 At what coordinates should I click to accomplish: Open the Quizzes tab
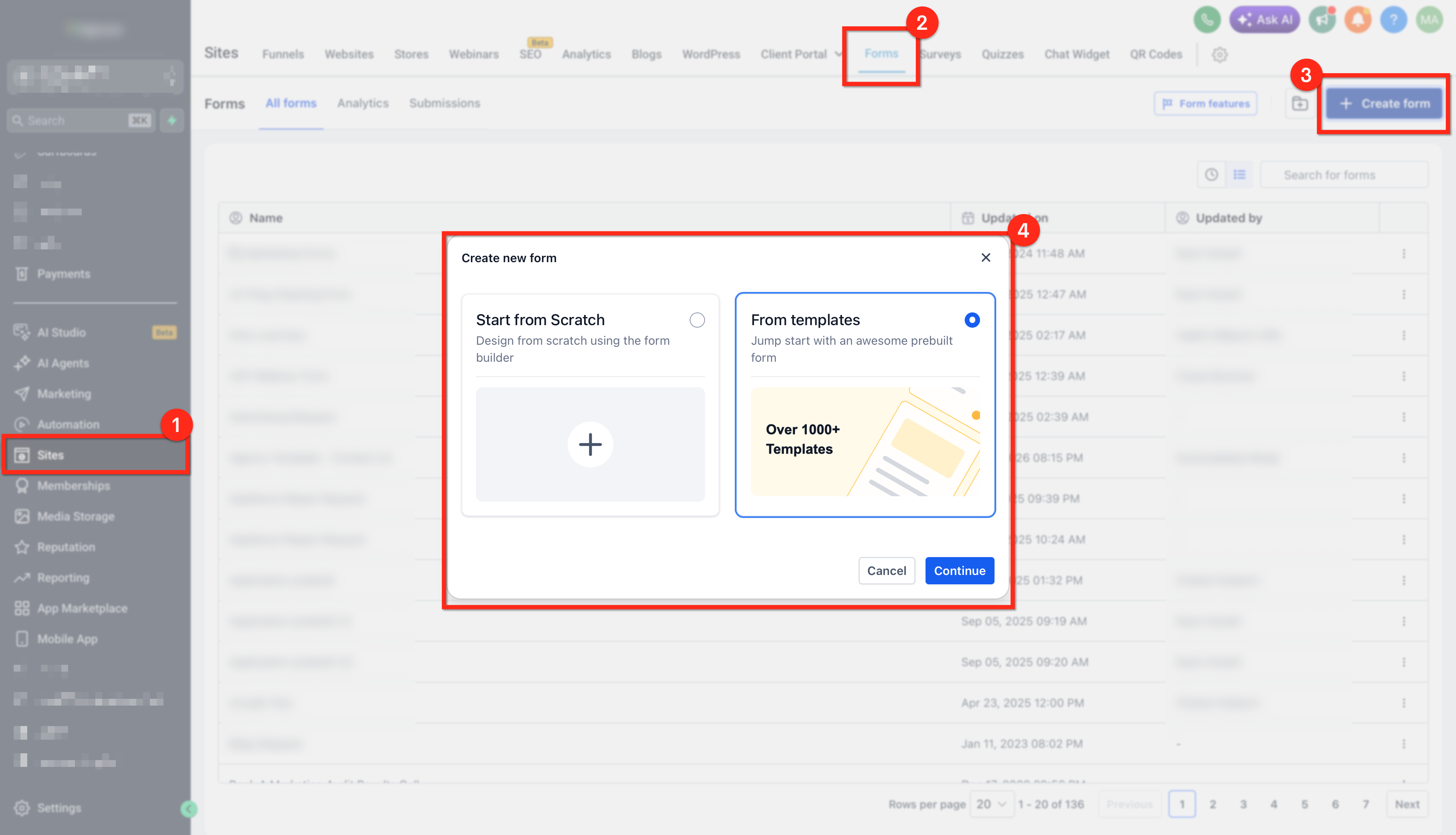pyautogui.click(x=1002, y=54)
